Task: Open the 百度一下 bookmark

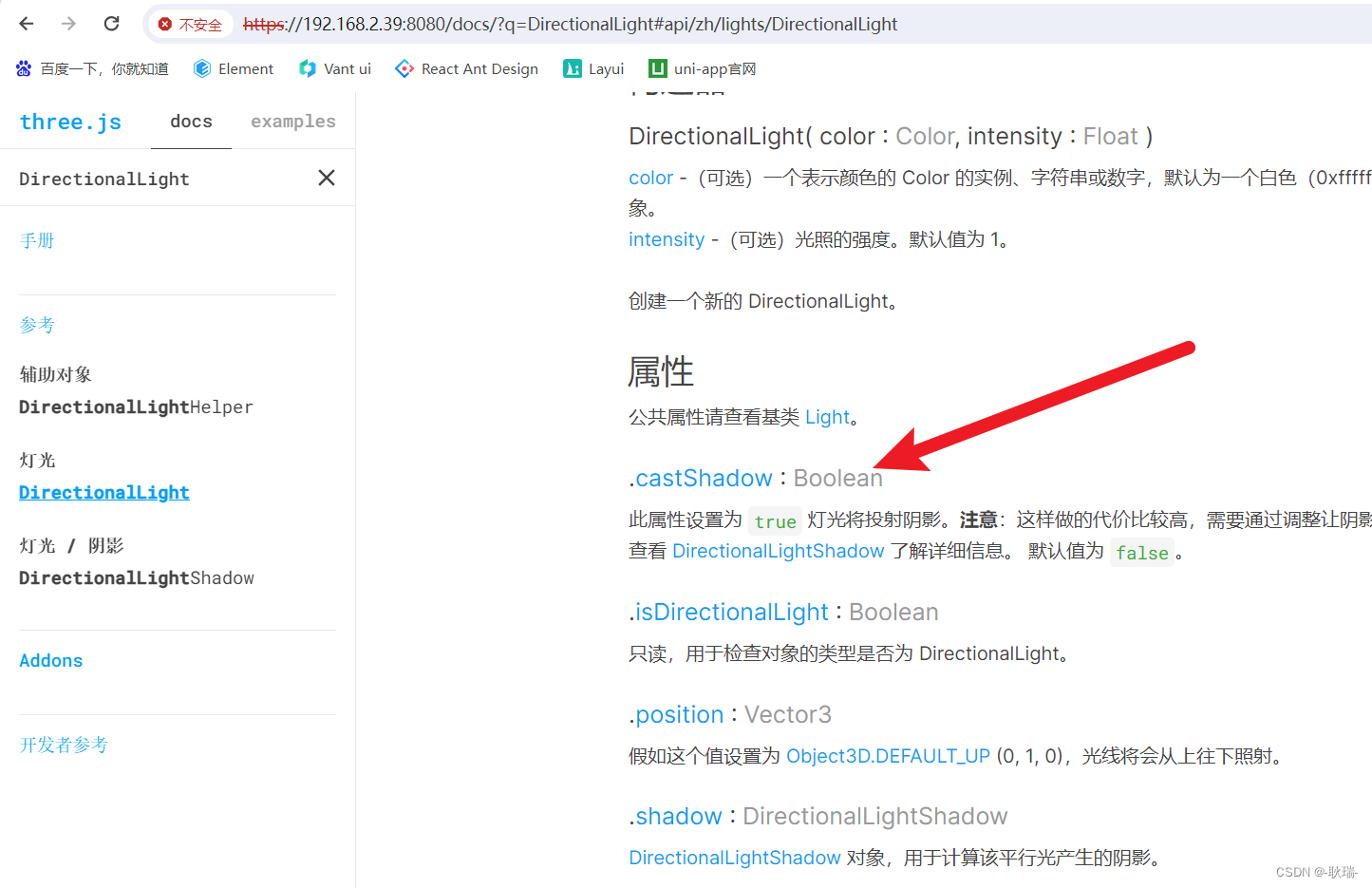Action: 92,68
